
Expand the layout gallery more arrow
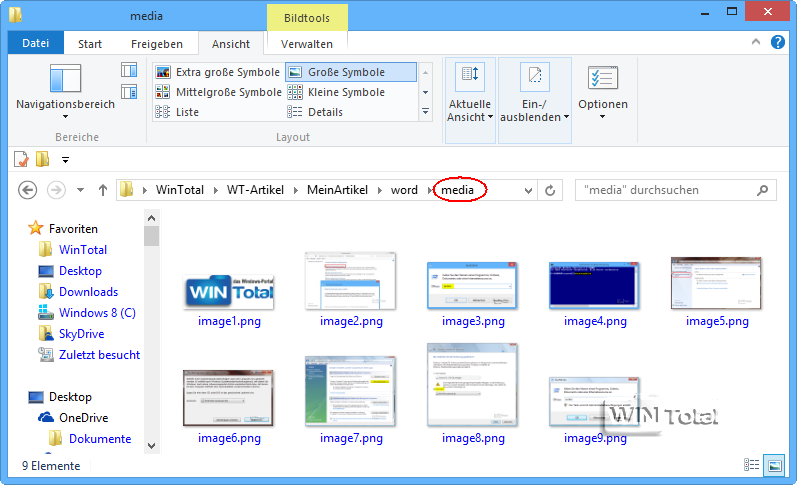point(425,112)
